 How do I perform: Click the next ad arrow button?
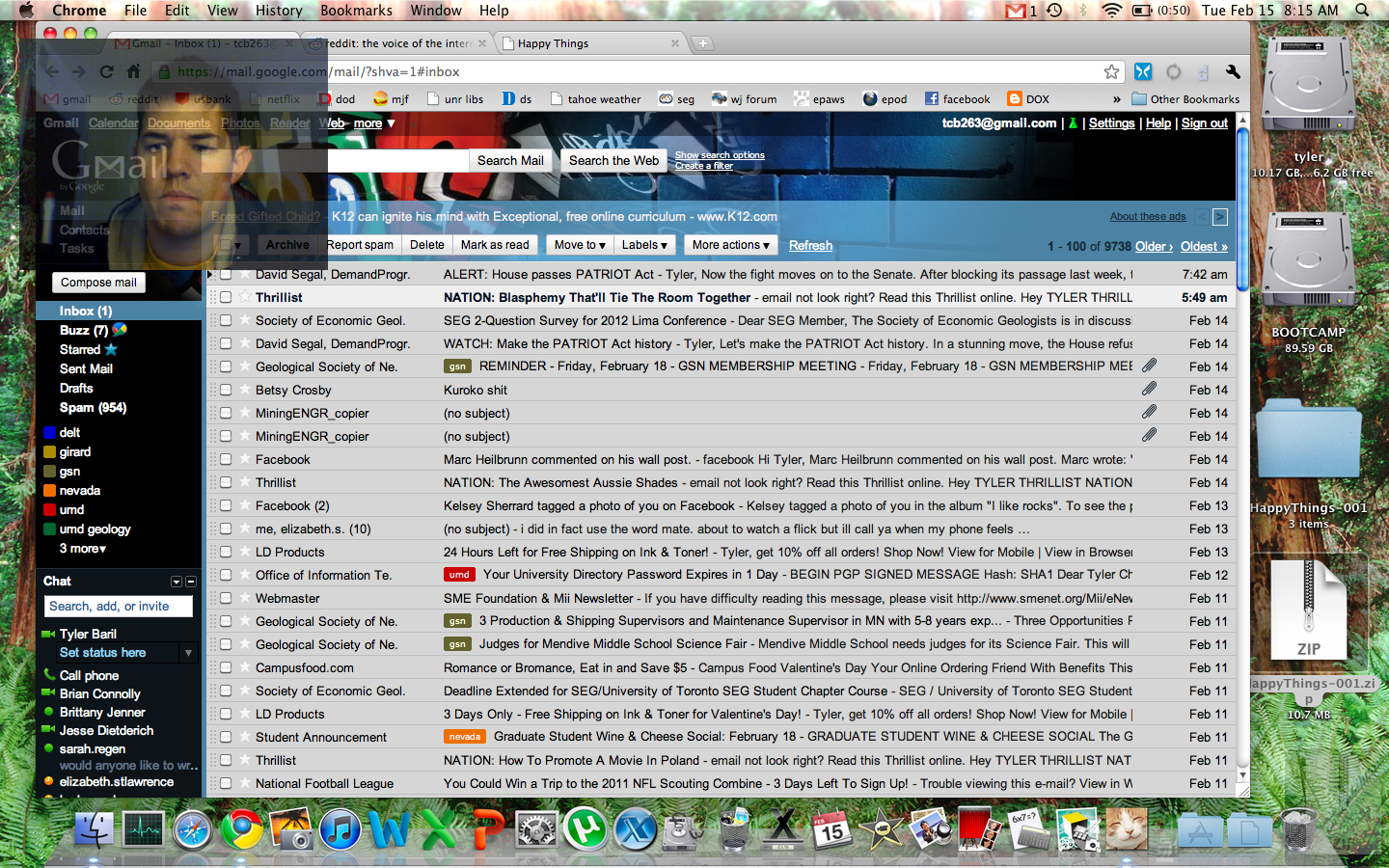coord(1219,217)
